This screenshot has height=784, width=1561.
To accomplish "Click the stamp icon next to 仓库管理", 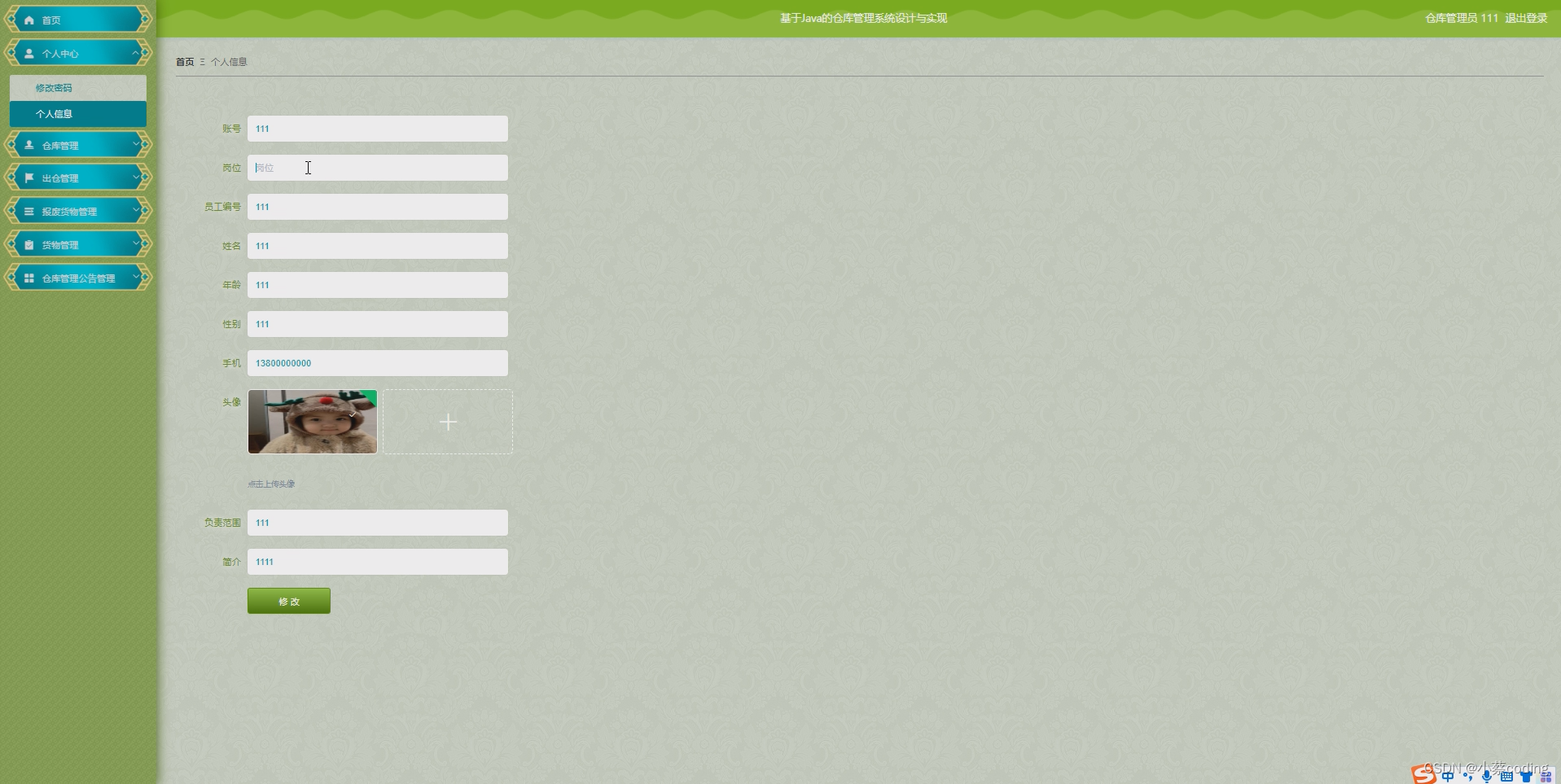I will coord(29,145).
